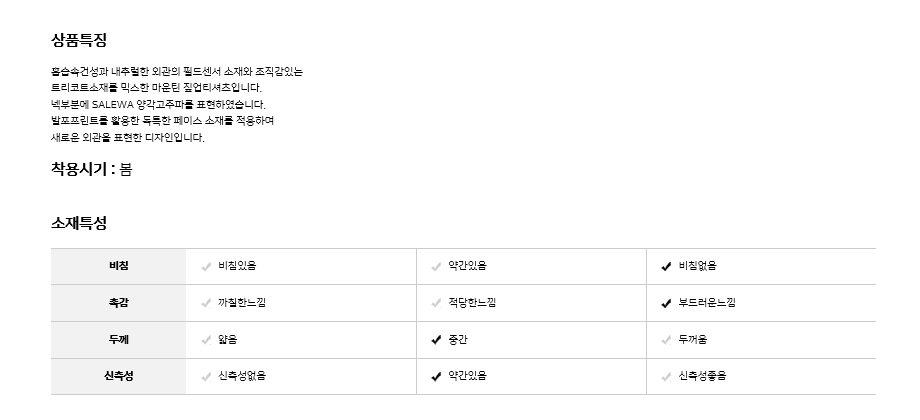Click the 부드러운느낌 option label
Screen dimensions: 920x420
(x=707, y=303)
